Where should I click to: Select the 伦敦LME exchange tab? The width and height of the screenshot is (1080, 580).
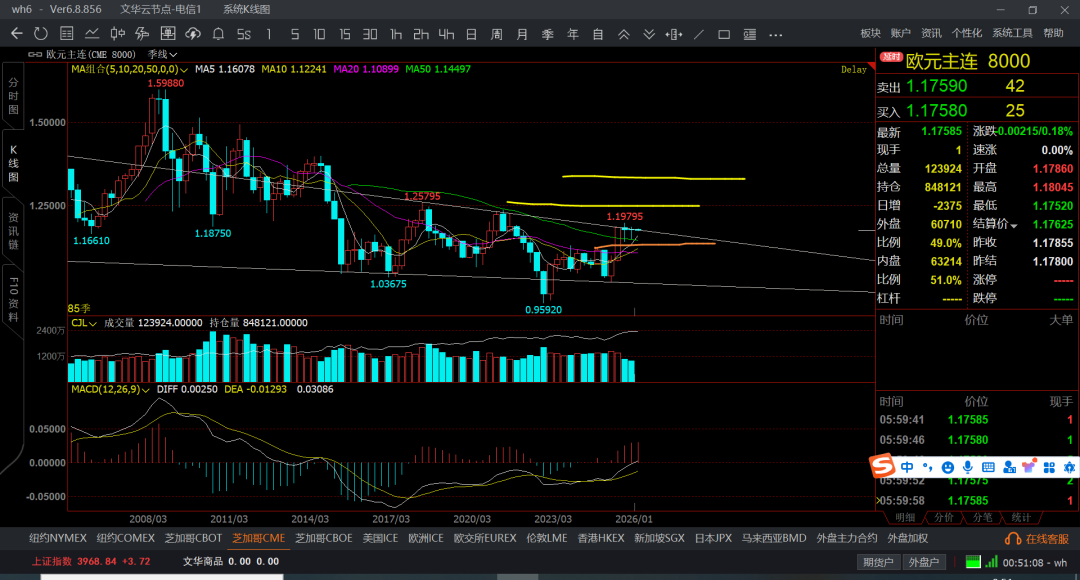coord(547,538)
